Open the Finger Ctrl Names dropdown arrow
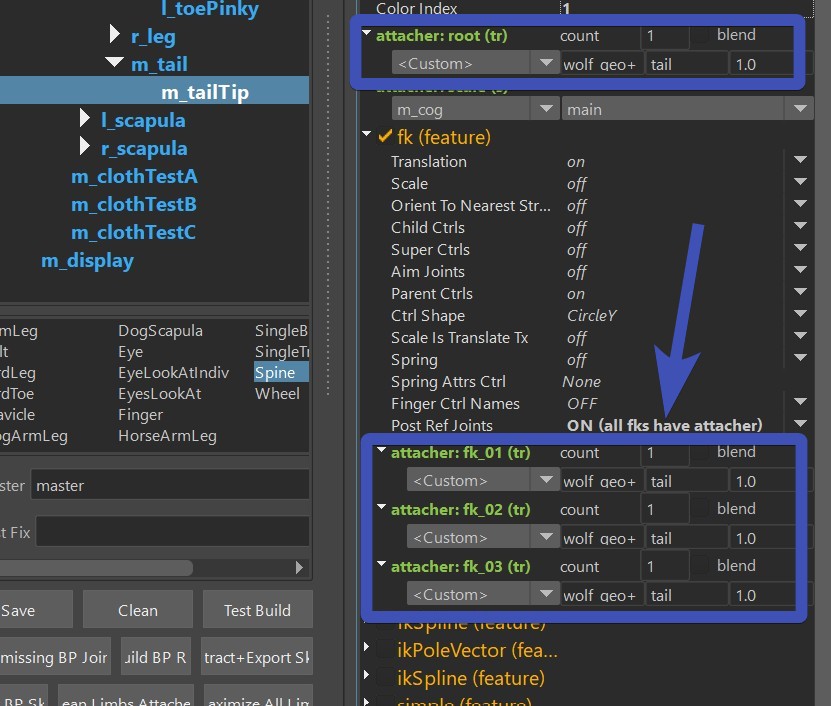This screenshot has width=831, height=706. click(800, 401)
